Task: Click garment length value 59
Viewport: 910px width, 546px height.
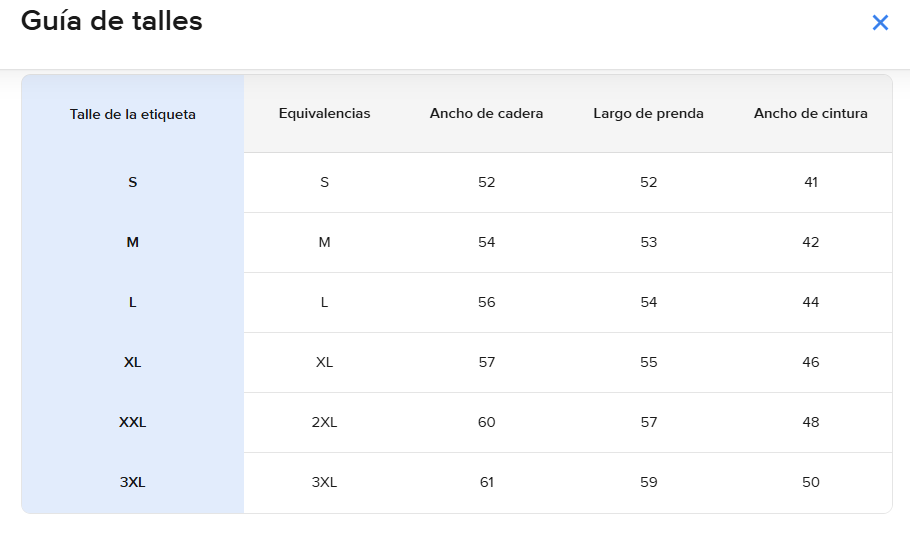Action: (x=648, y=482)
